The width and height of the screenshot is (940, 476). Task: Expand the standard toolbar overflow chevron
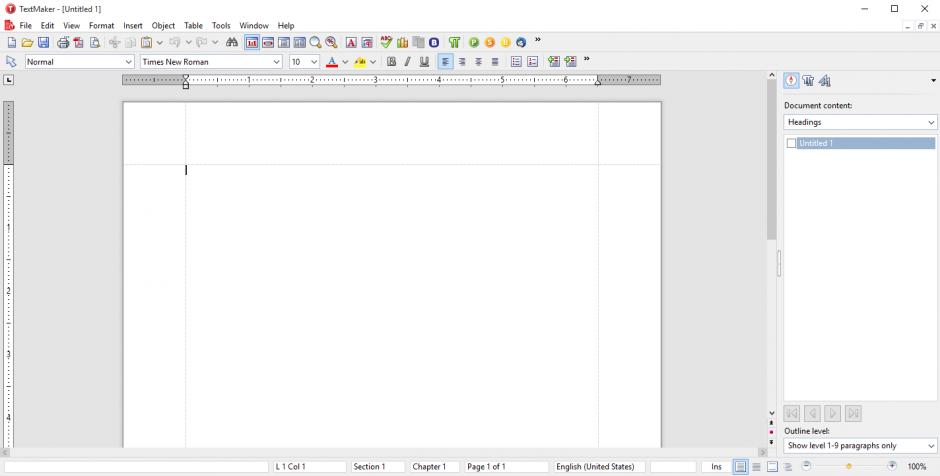click(x=538, y=41)
